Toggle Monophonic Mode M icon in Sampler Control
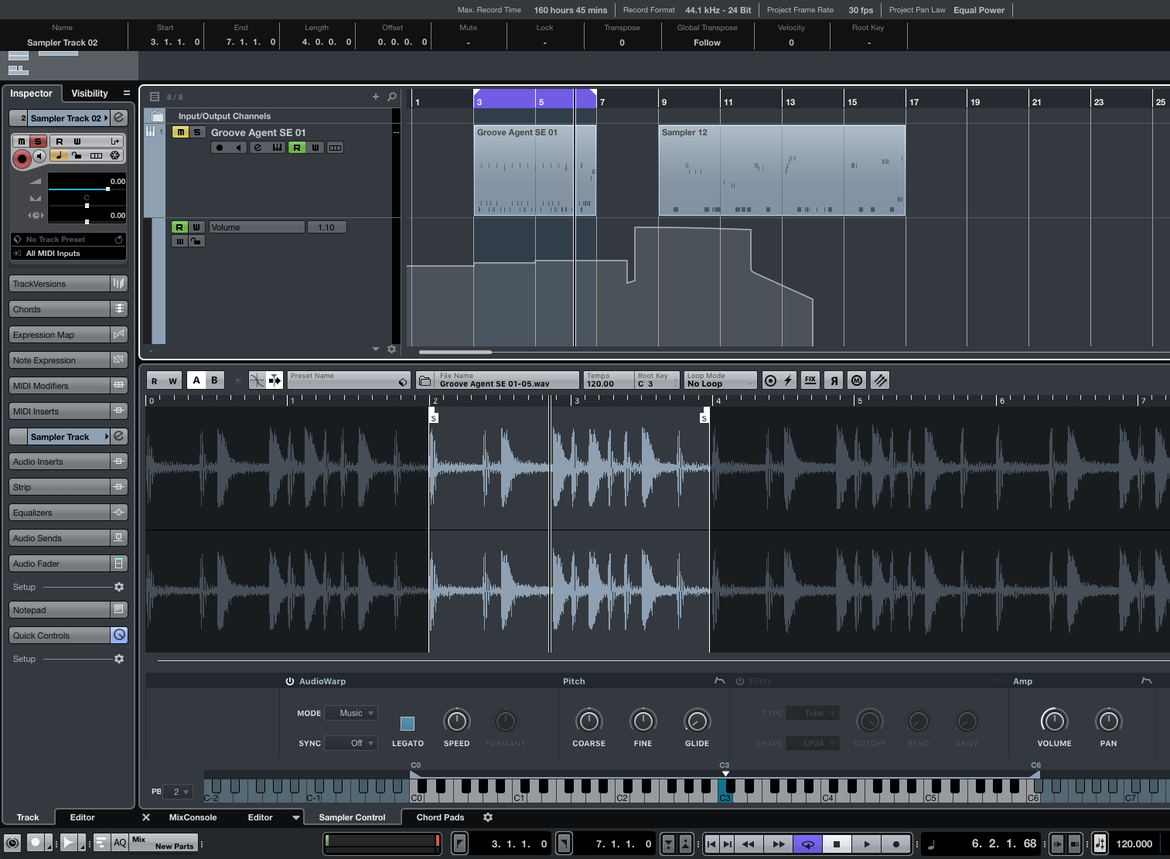This screenshot has height=859, width=1170. (857, 381)
